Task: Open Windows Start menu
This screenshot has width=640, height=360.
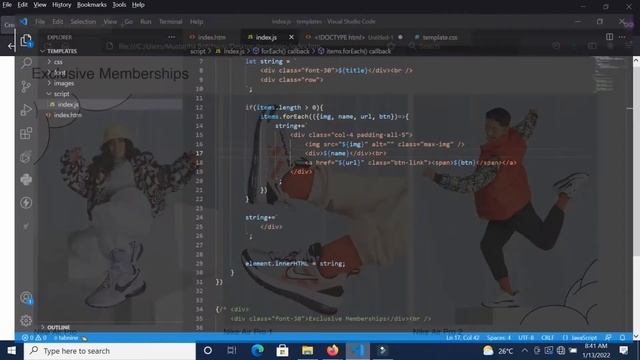Action: 11,351
